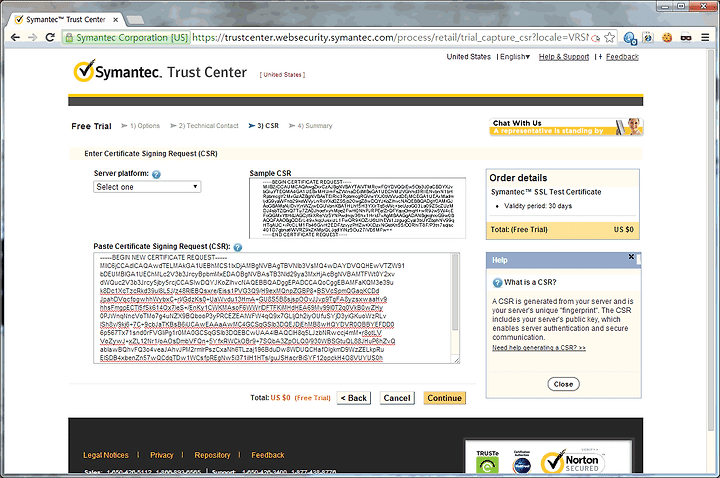Click the < Back button
The image size is (720, 478).
click(354, 398)
